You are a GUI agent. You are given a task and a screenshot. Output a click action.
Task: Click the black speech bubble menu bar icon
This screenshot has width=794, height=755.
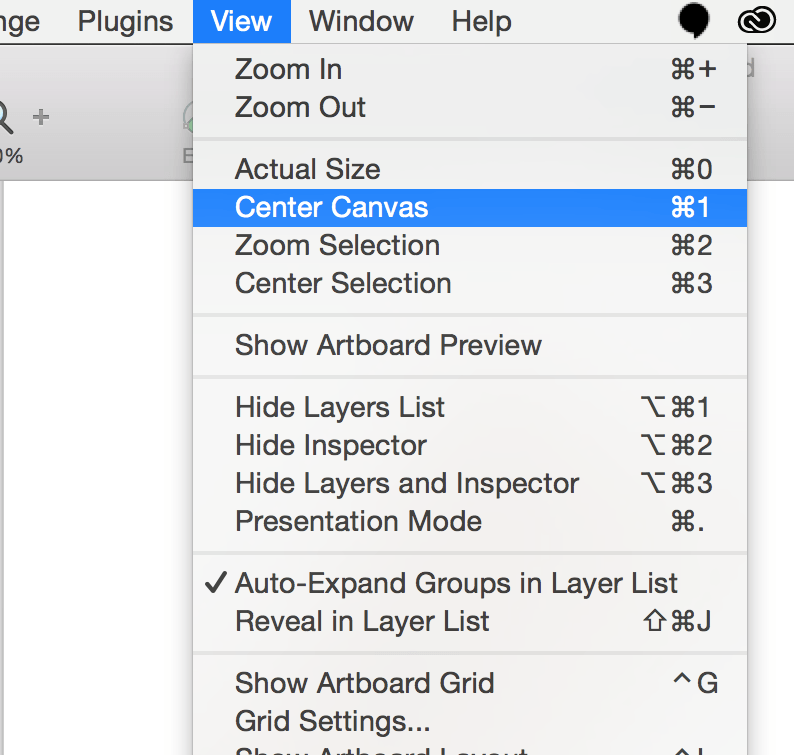(x=694, y=20)
